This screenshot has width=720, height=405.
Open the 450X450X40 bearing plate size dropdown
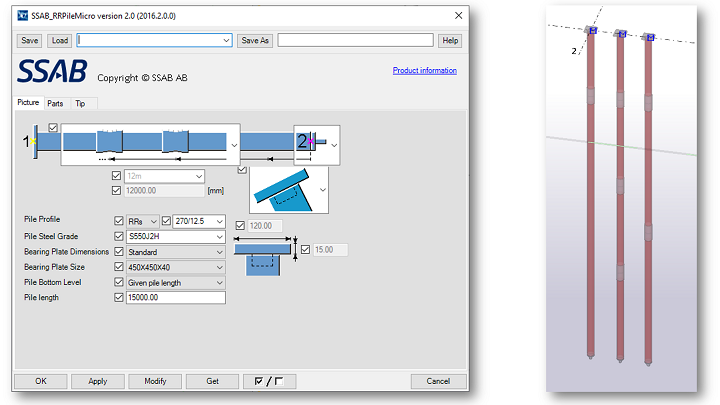pos(219,267)
